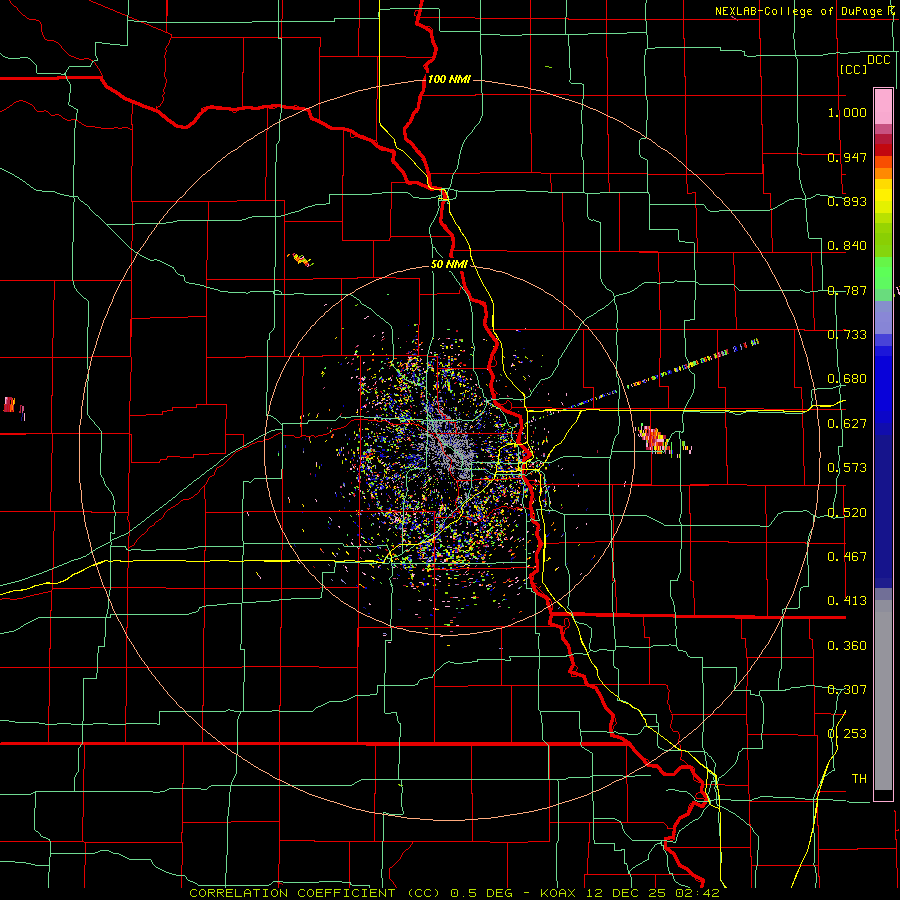Select the 0.573 legend value
The image size is (900, 900).
tap(847, 468)
